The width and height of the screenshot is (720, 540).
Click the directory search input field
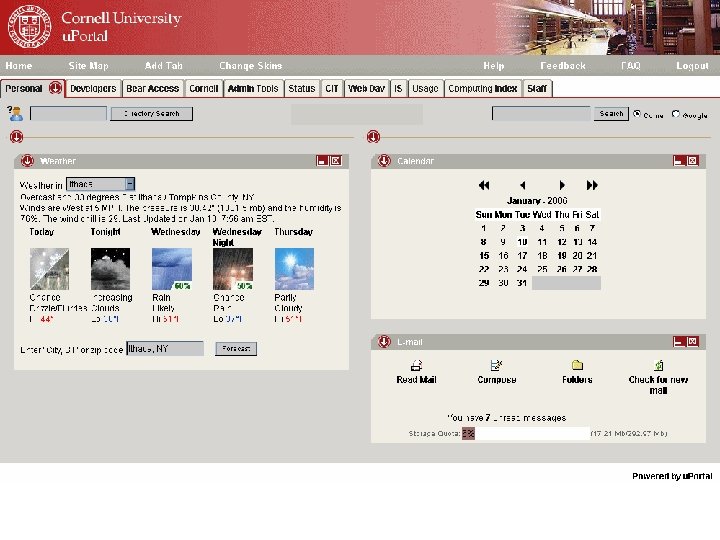pyautogui.click(x=68, y=113)
